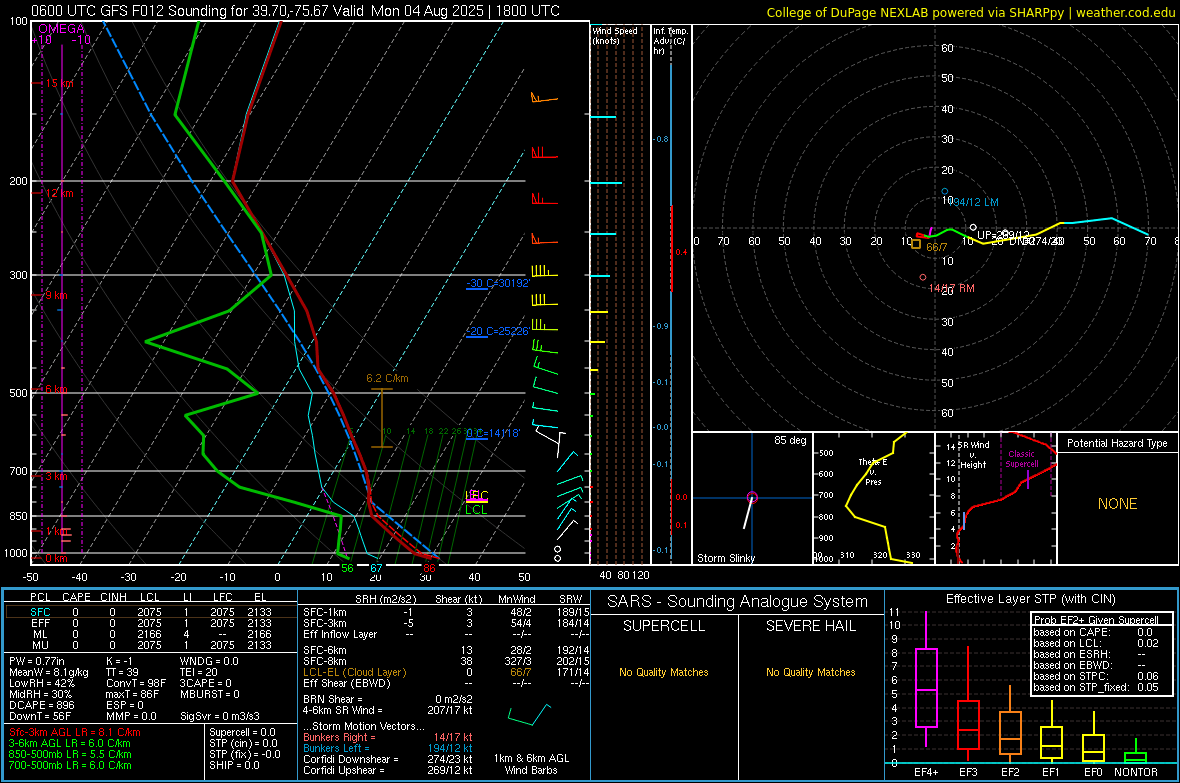Click the Corfidi Downshear = 274/23 kt line
Image resolution: width=1180 pixels, height=783 pixels.
click(x=388, y=759)
